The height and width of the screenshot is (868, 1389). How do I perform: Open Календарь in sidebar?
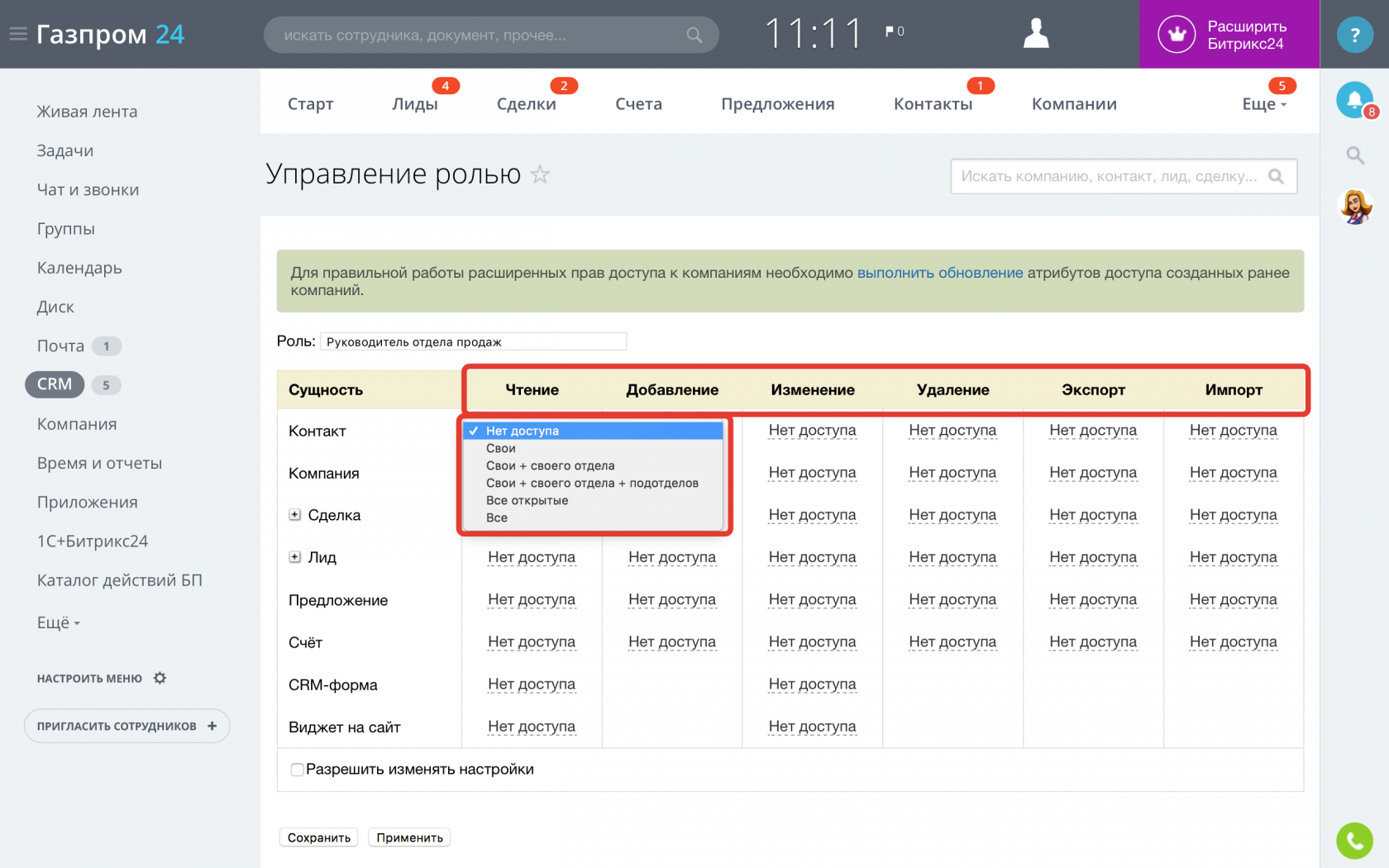[79, 268]
